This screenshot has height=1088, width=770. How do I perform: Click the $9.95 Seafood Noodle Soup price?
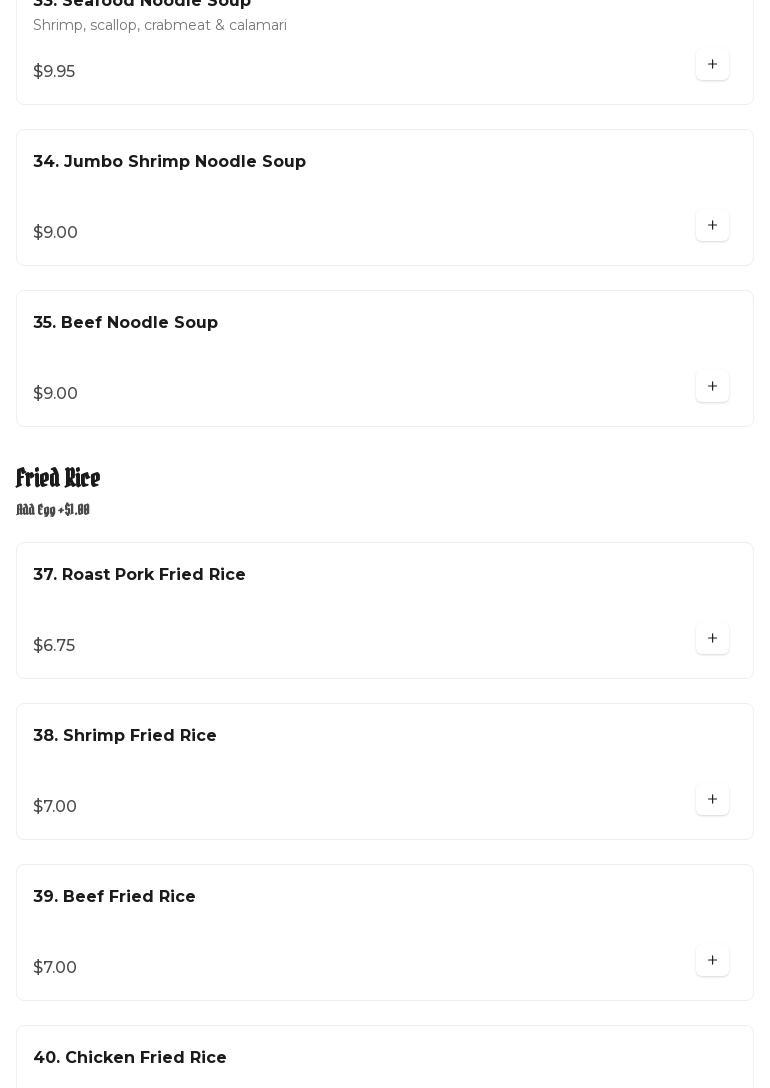point(54,72)
